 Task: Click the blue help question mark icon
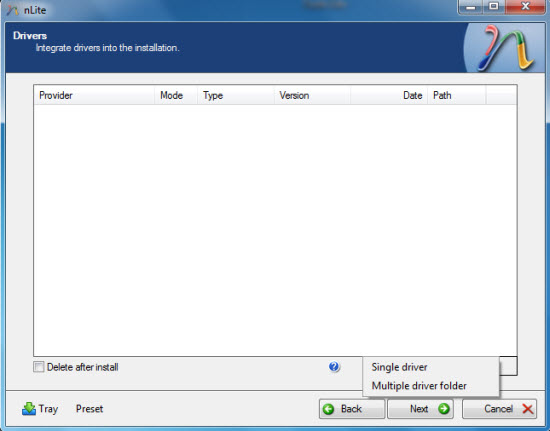[334, 367]
